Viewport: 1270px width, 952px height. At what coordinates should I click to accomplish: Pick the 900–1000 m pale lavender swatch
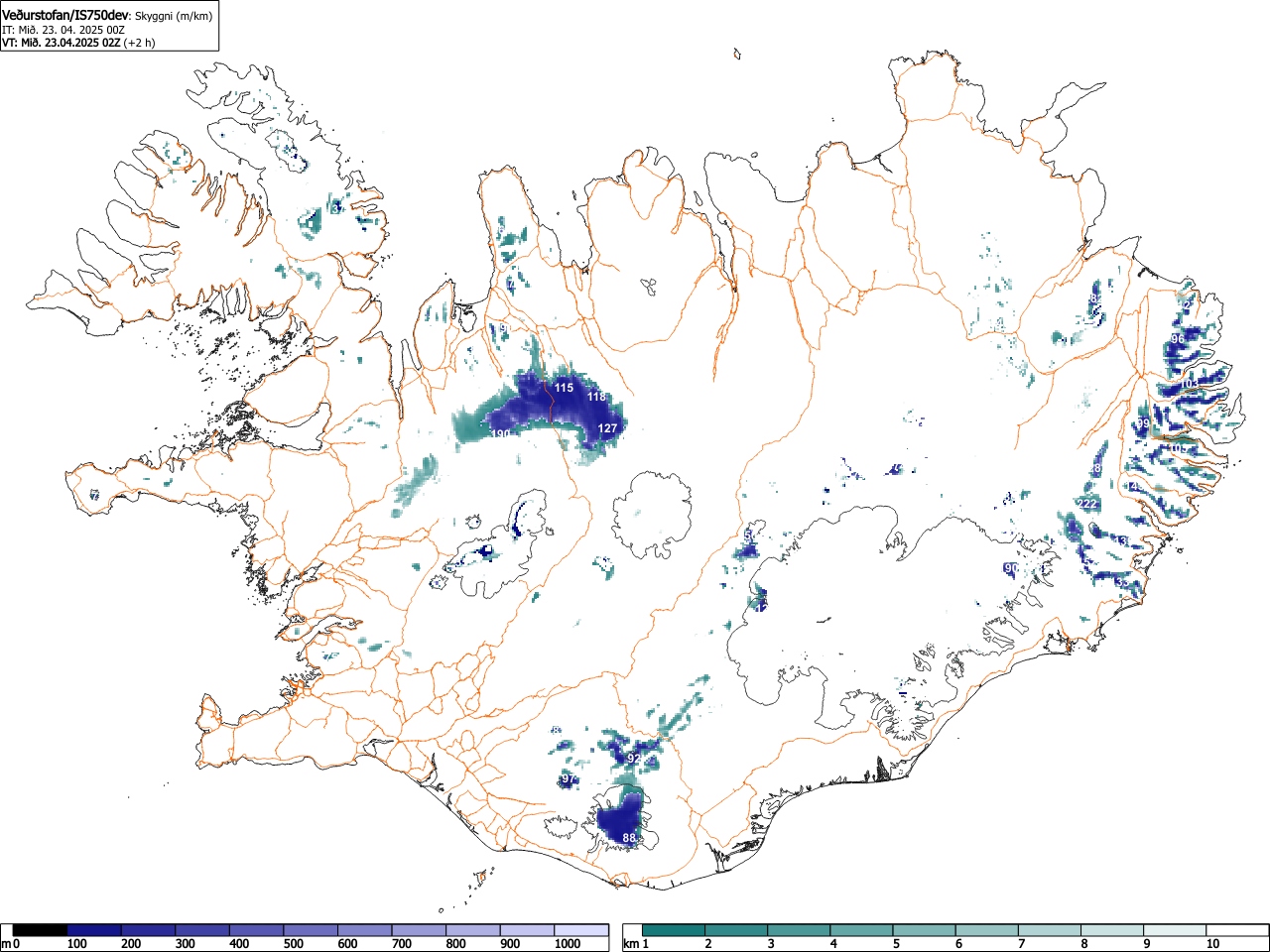527,930
